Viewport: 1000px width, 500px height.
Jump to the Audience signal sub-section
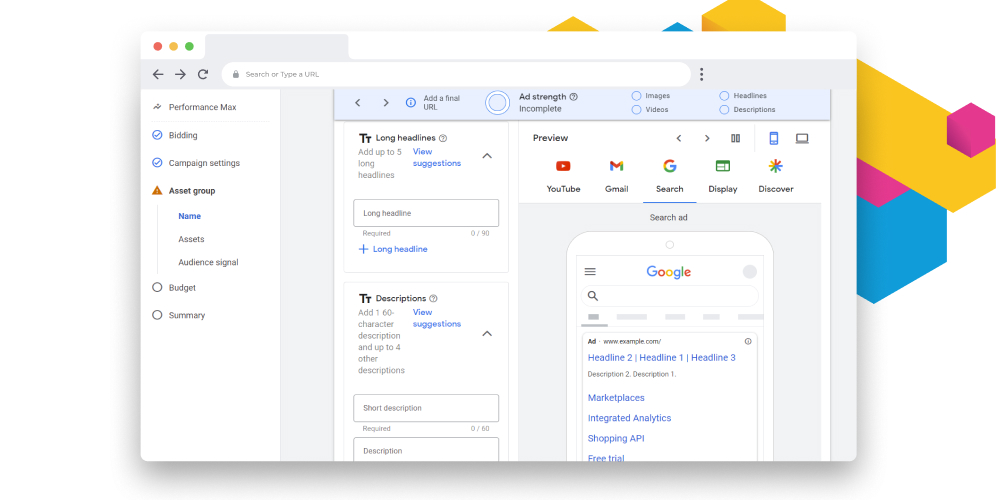[x=208, y=262]
